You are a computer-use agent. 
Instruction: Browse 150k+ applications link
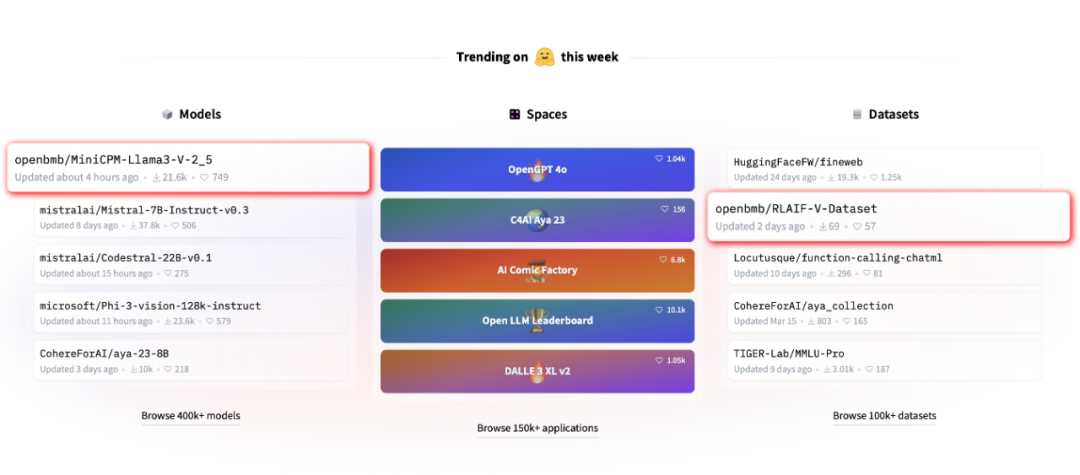537,429
